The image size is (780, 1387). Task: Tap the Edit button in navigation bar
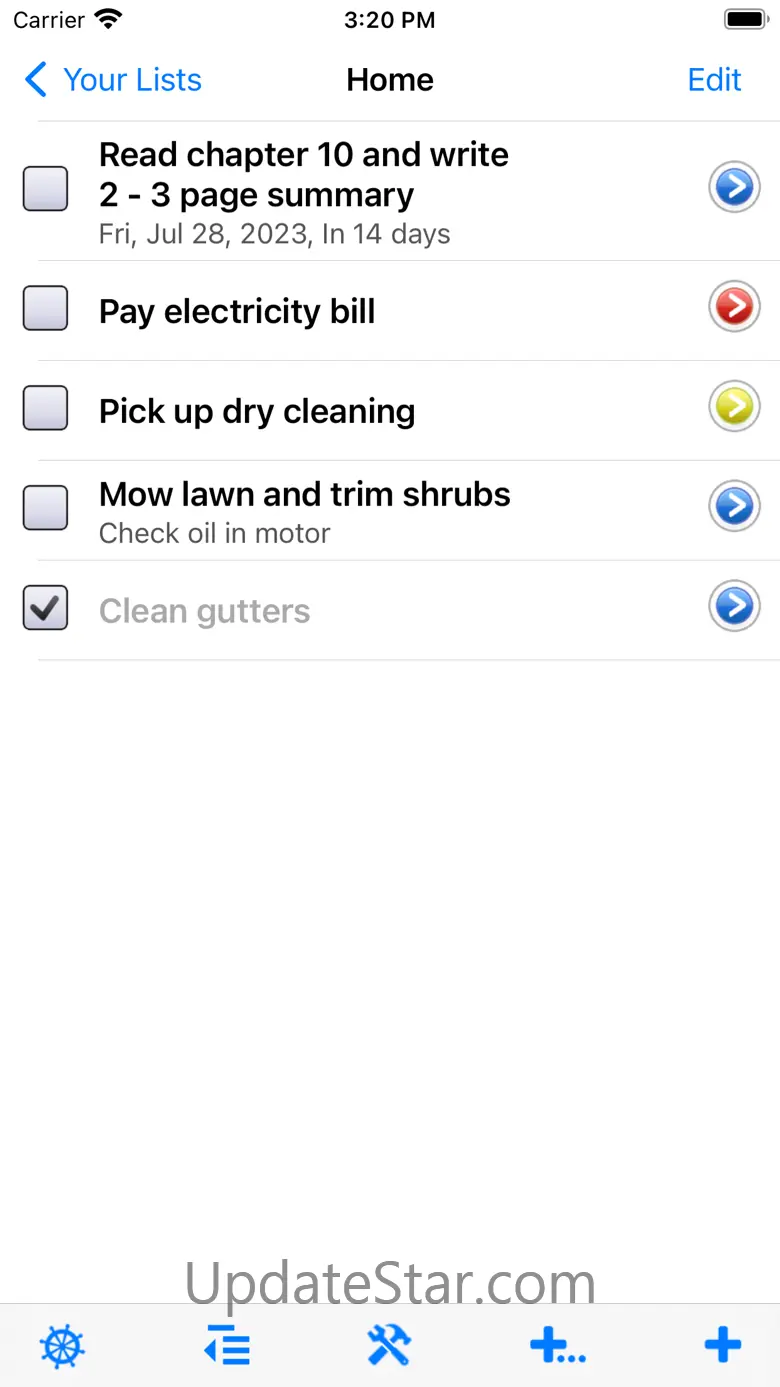pyautogui.click(x=714, y=80)
